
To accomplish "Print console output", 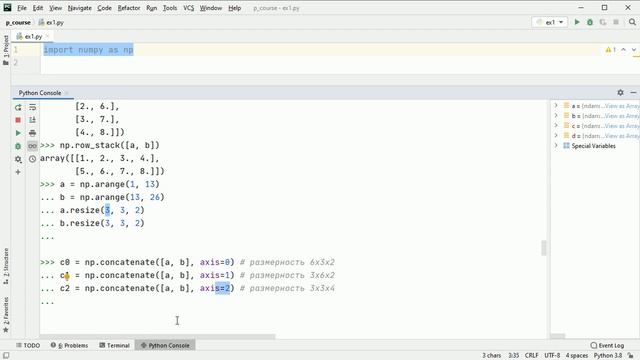I will tap(32, 133).
